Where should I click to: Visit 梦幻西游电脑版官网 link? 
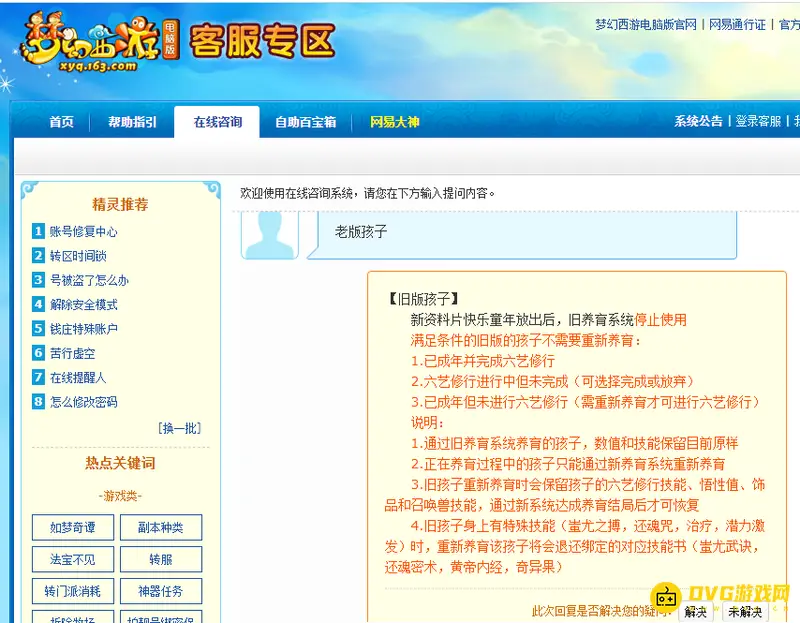coord(646,24)
